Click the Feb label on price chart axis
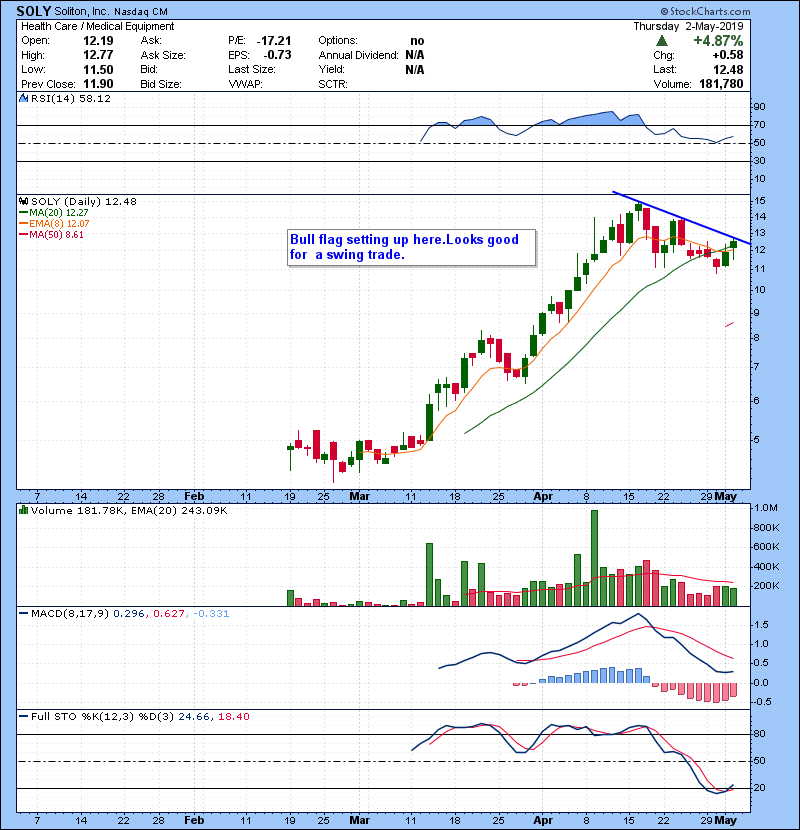This screenshot has width=800, height=830. (x=194, y=496)
